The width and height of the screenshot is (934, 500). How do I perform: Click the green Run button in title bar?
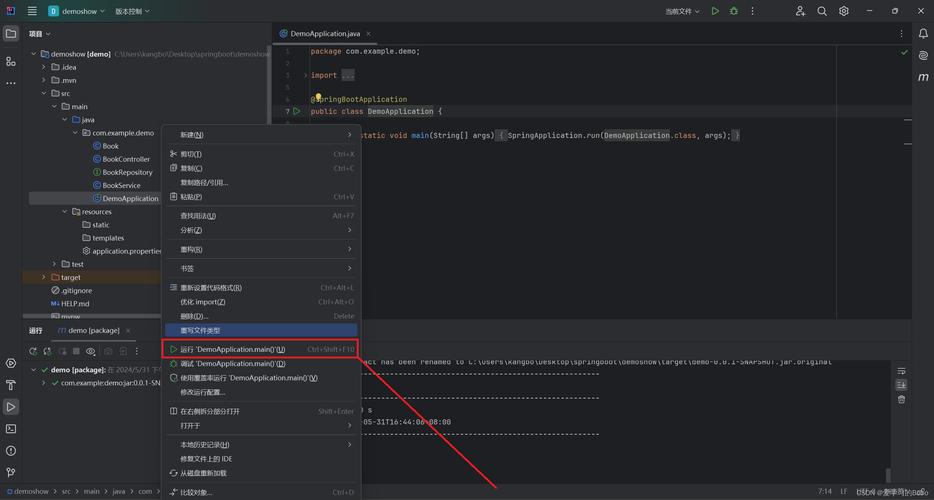(715, 11)
